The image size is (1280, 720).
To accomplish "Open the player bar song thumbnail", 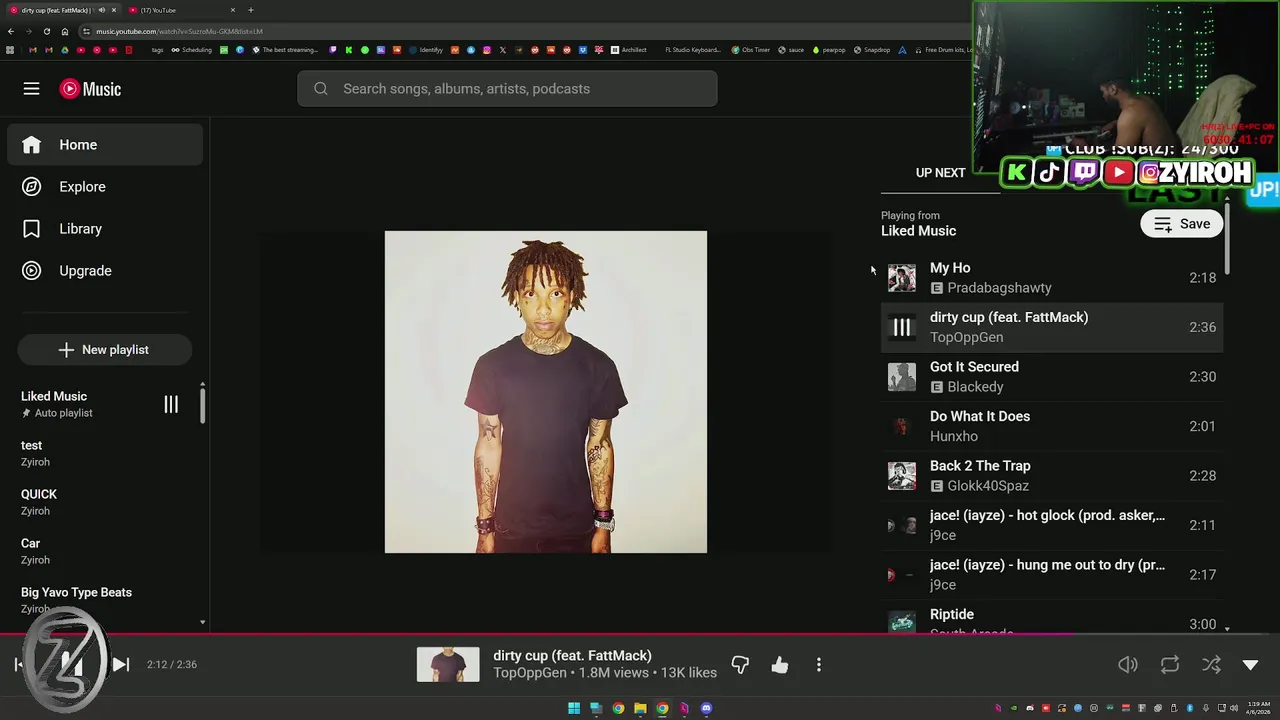I will coord(448,665).
